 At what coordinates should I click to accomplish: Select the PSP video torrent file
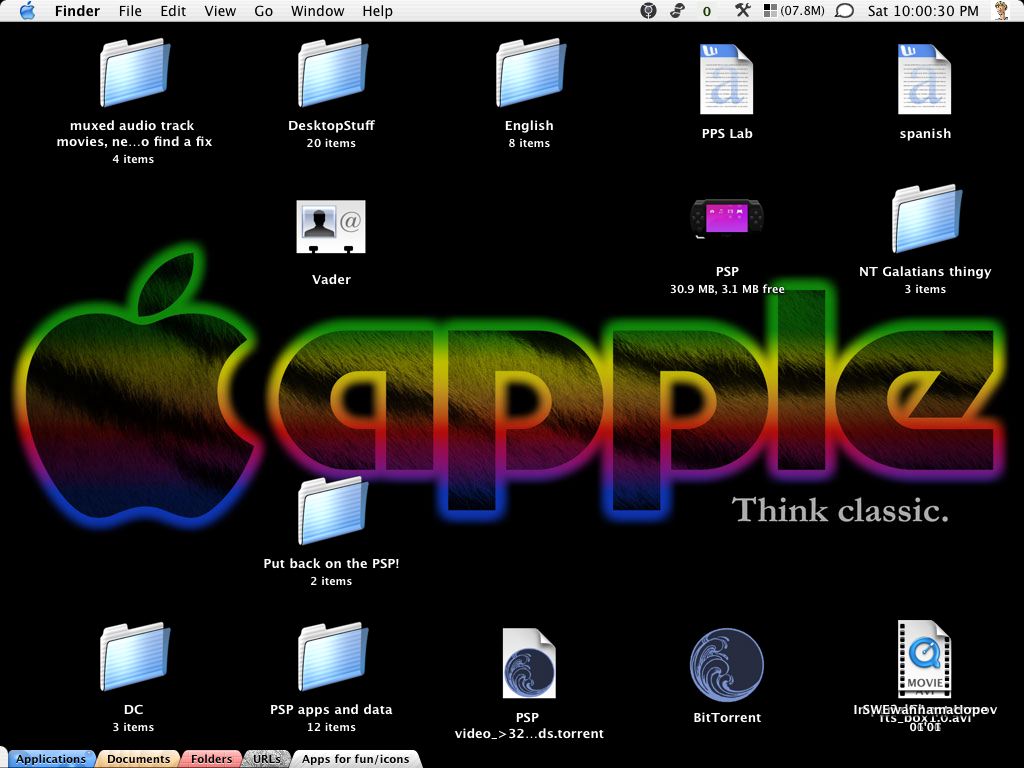[528, 664]
